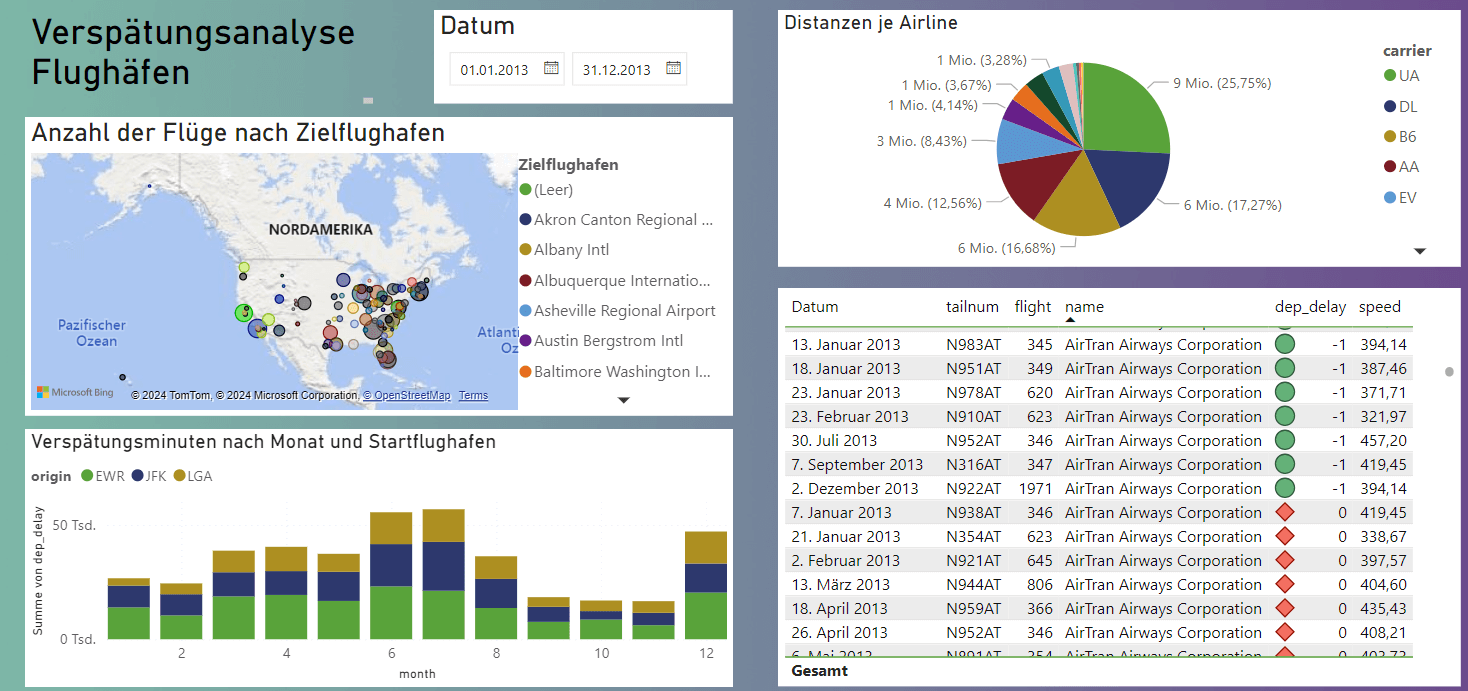Sort table by tailnum column header
Viewport: 1468px width, 691px height.
pyautogui.click(x=971, y=307)
